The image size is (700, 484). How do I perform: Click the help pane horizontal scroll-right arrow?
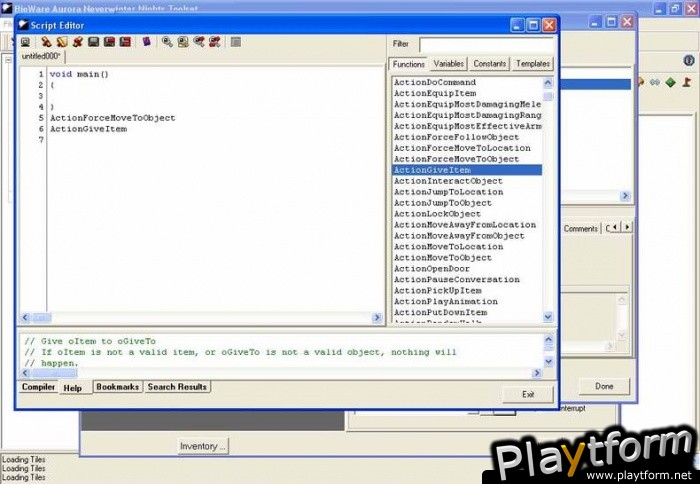point(537,373)
